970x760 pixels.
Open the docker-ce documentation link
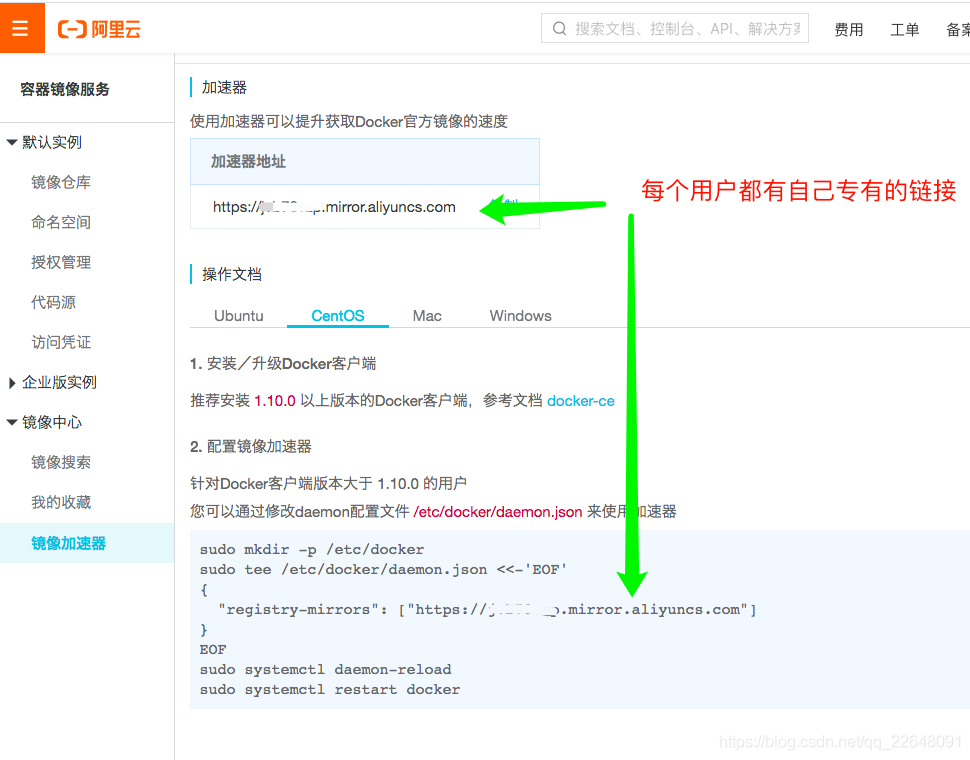tap(581, 401)
